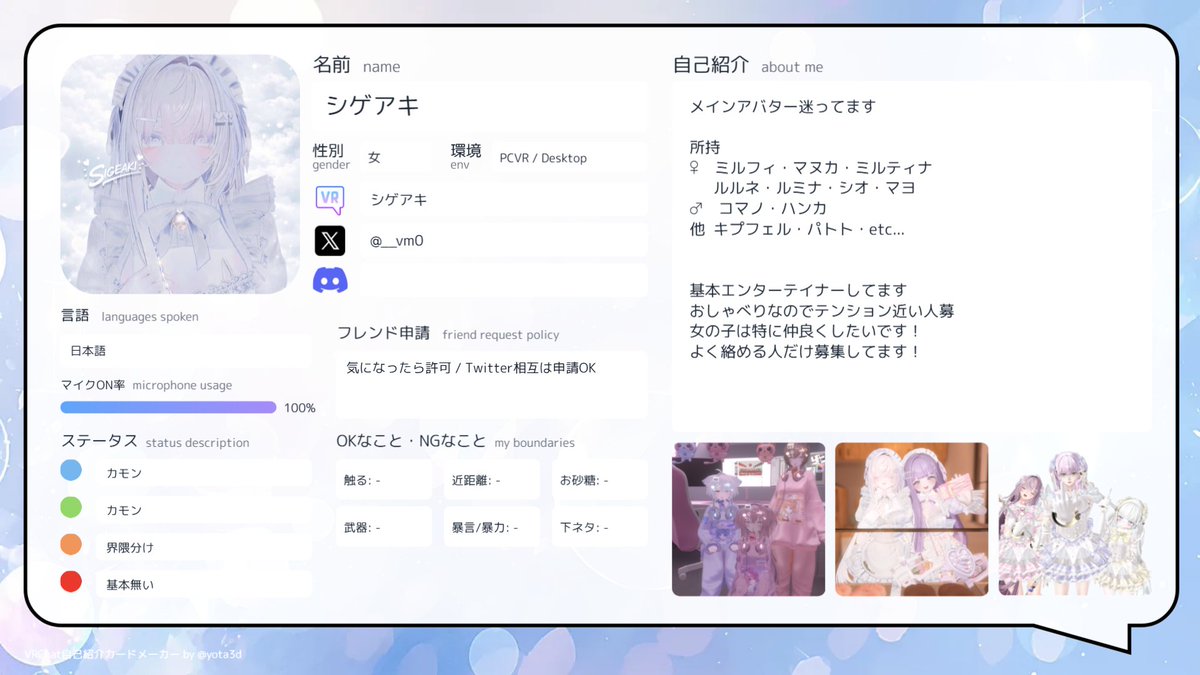1200x675 pixels.
Task: Click the environment field PCVR / Desktop
Action: click(x=569, y=158)
